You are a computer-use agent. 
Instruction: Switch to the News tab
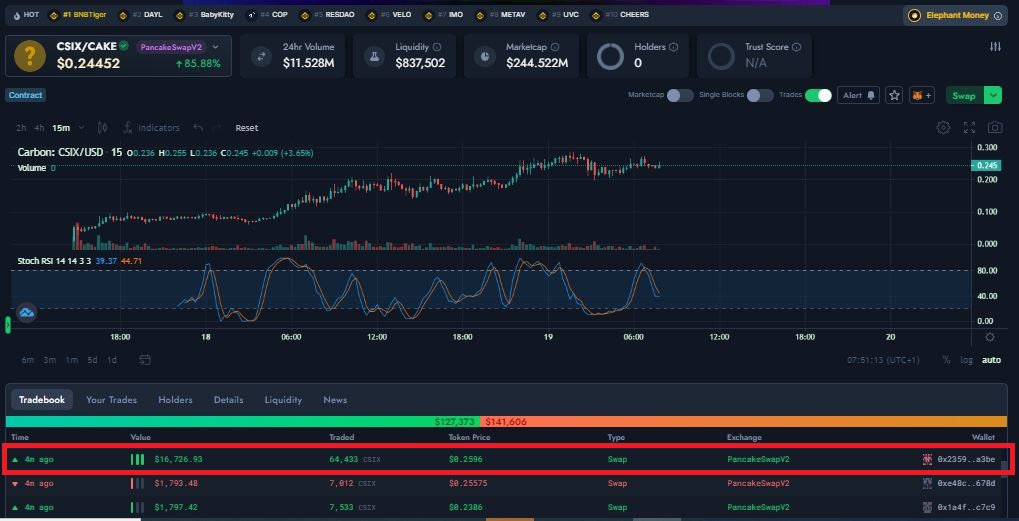coord(335,400)
